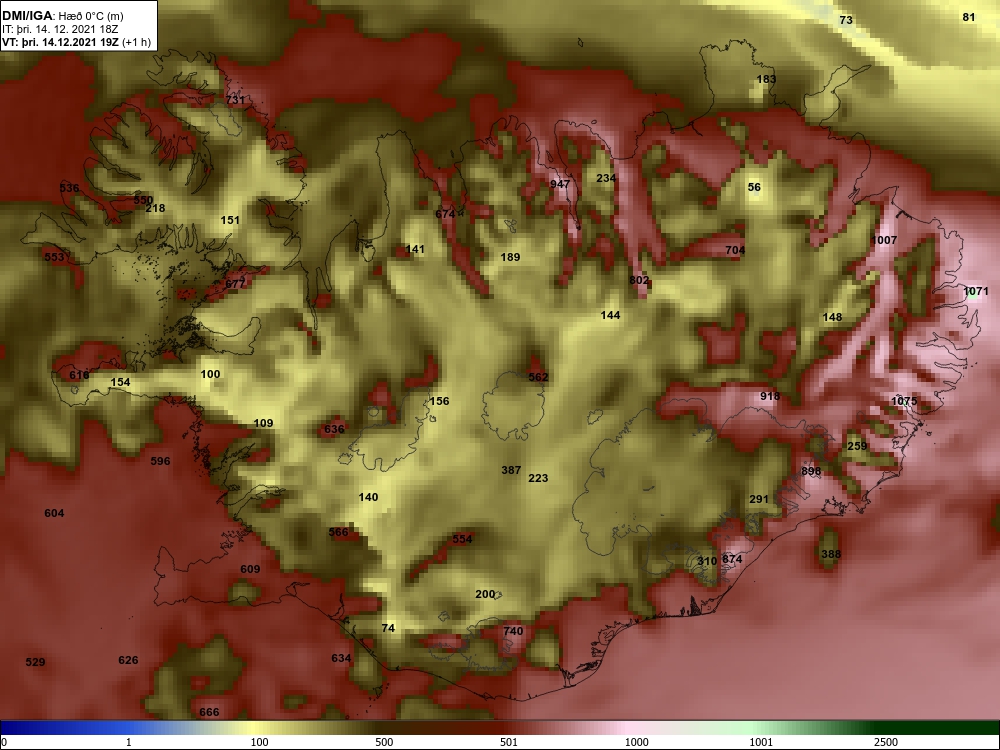Click the 310 height value
This screenshot has width=1000, height=750.
click(707, 561)
